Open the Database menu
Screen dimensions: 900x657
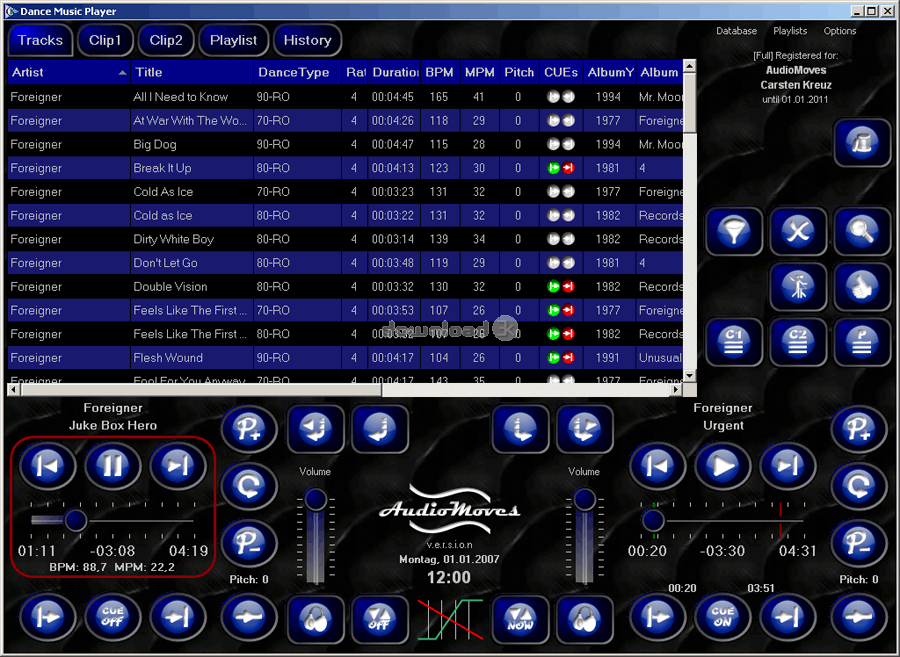point(736,31)
